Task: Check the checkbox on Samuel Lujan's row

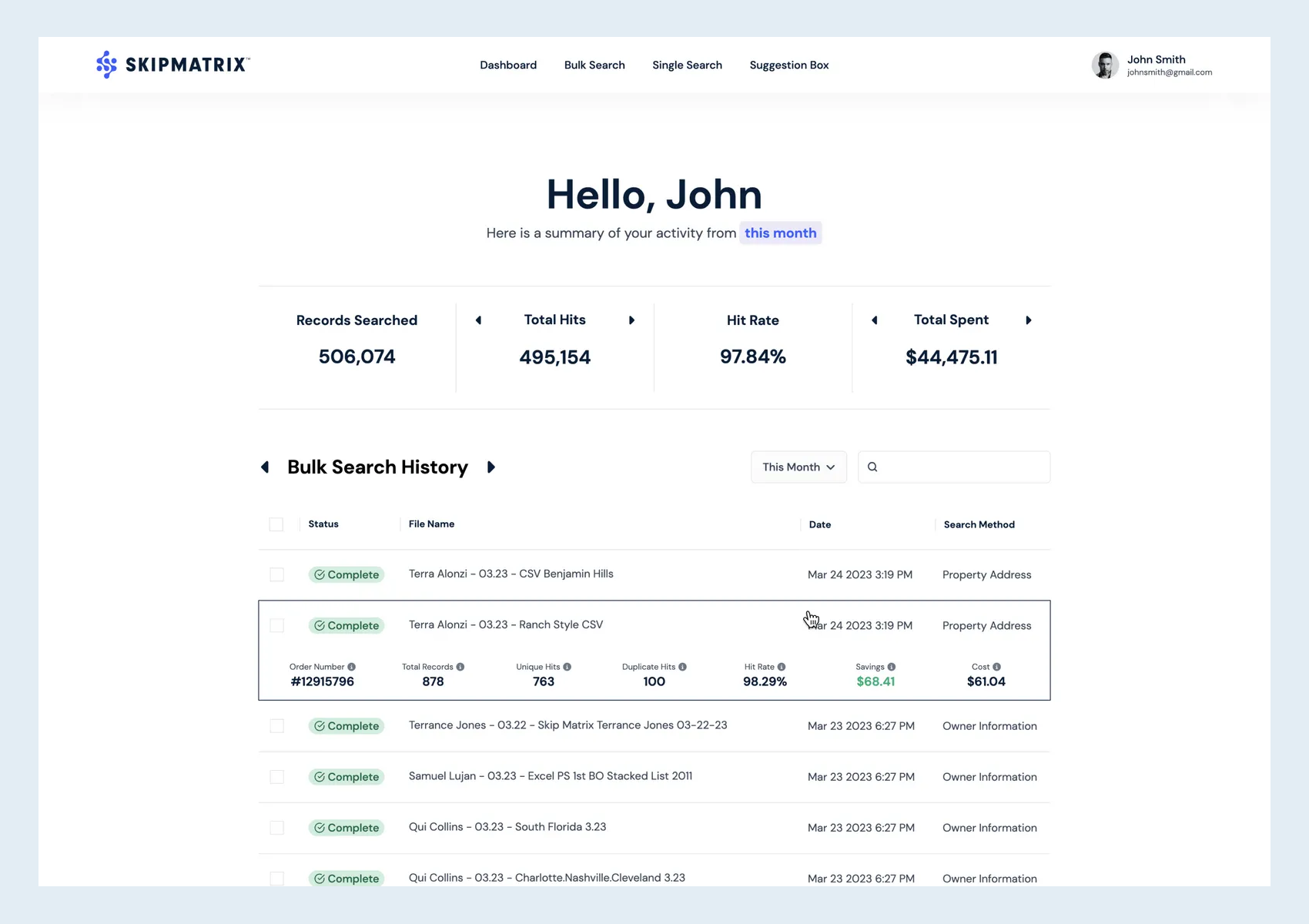Action: 276,777
